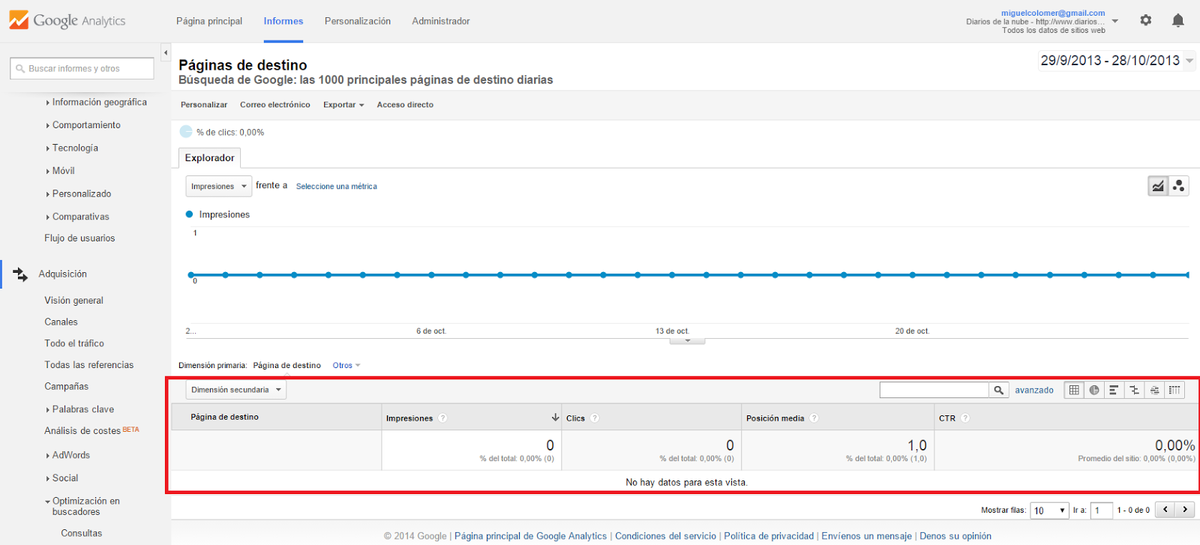Switch to the performance bar view icon
Screen dimensions: 1200x545
(x=1114, y=390)
